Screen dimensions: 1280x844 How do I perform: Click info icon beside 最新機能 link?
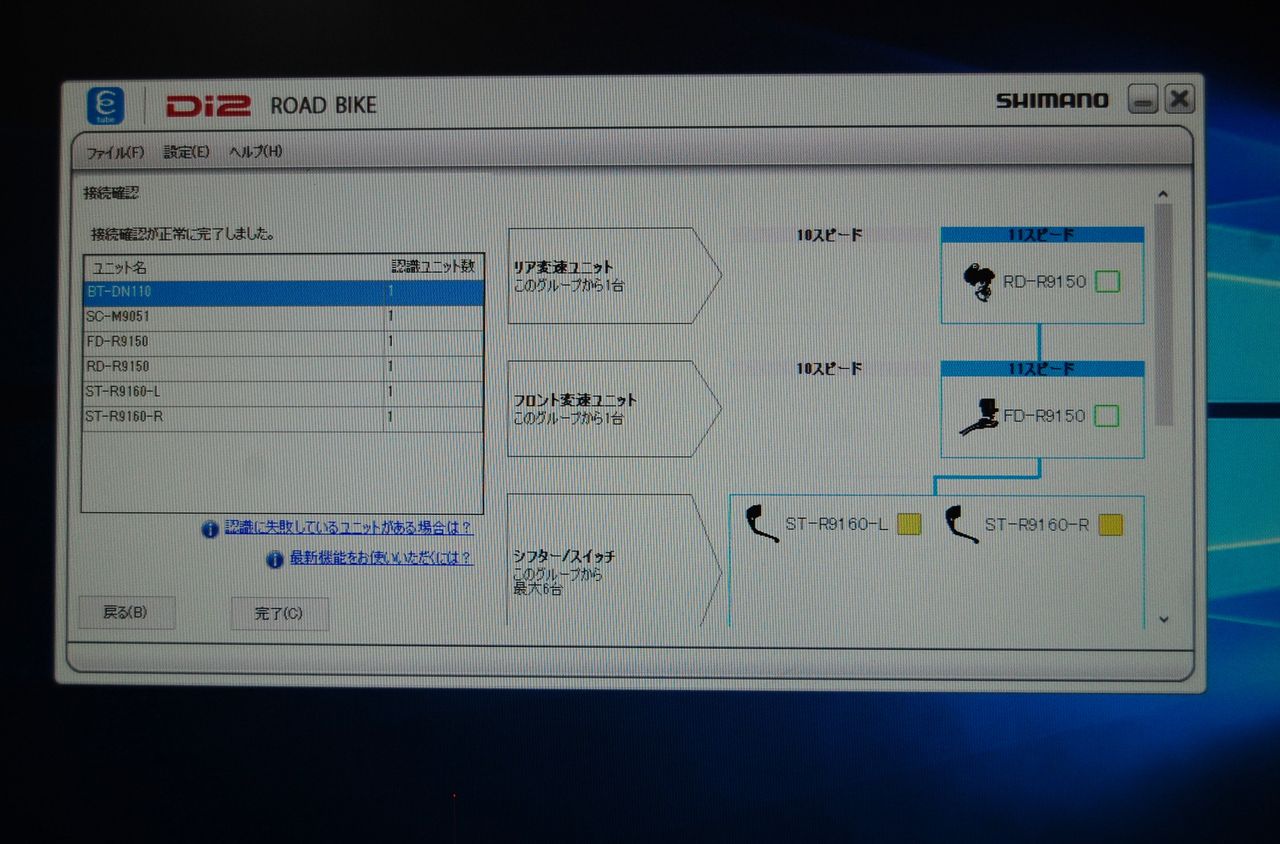(275, 560)
